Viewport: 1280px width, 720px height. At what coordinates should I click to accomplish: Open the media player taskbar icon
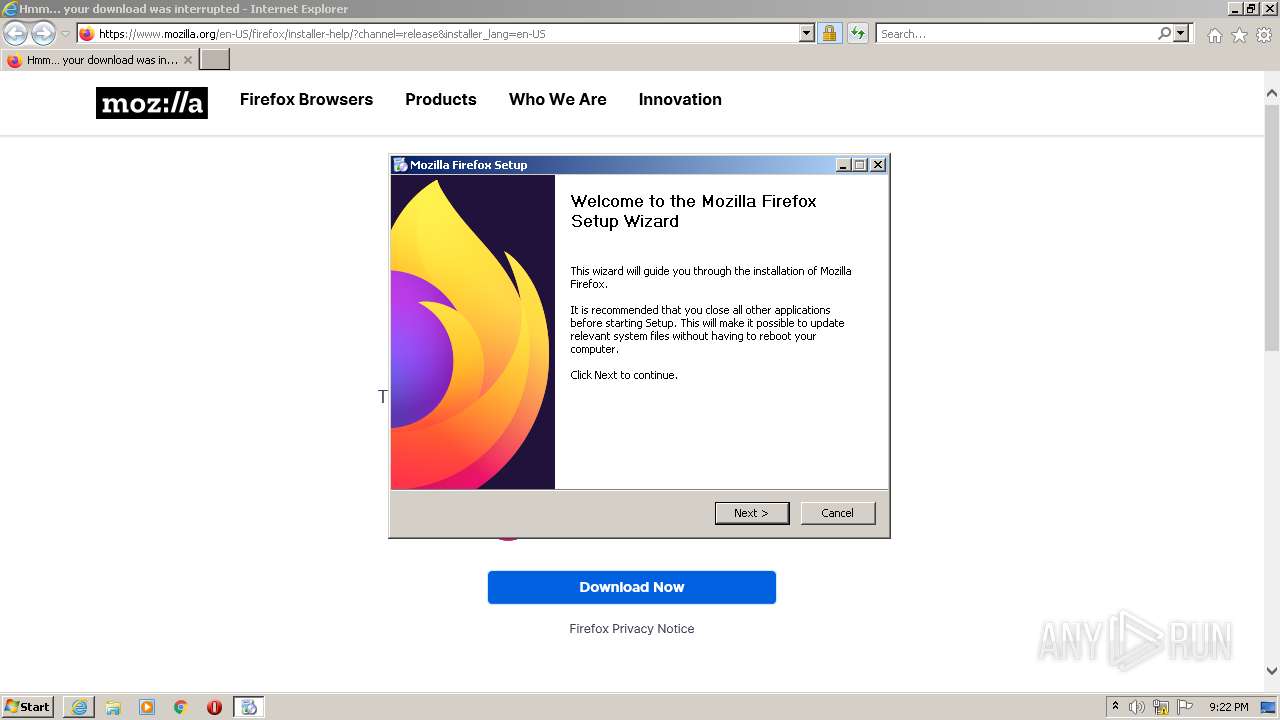[147, 707]
